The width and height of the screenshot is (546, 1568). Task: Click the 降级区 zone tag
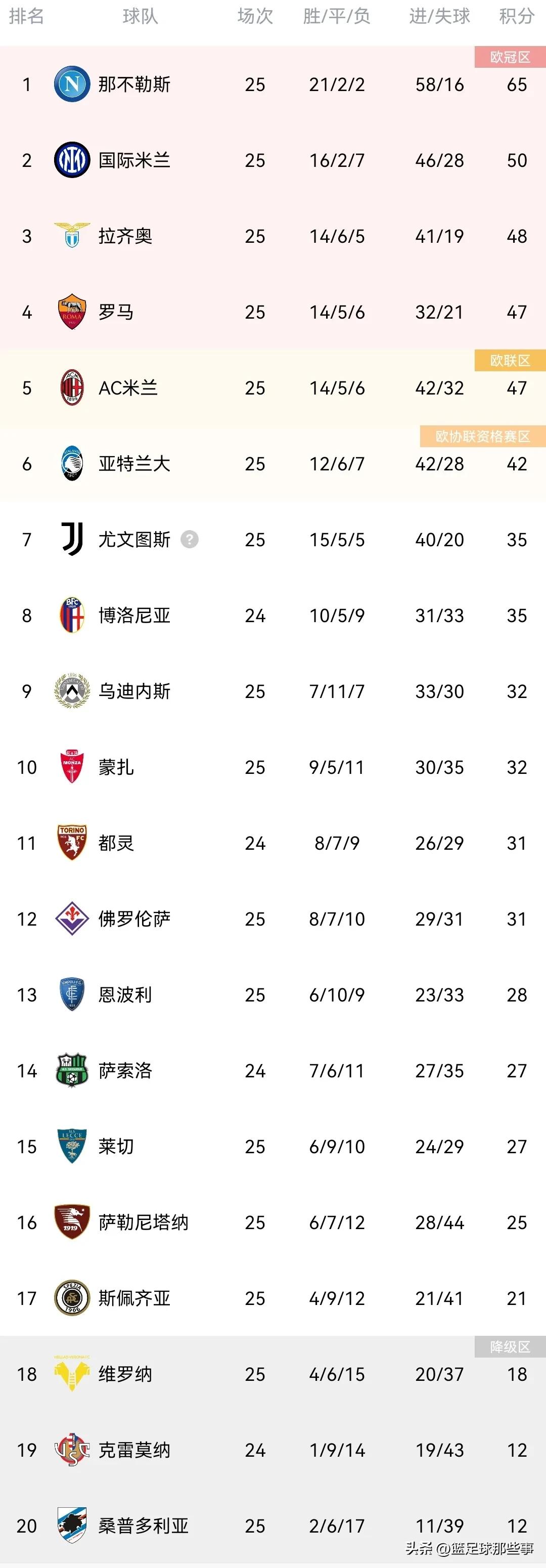tap(510, 1347)
